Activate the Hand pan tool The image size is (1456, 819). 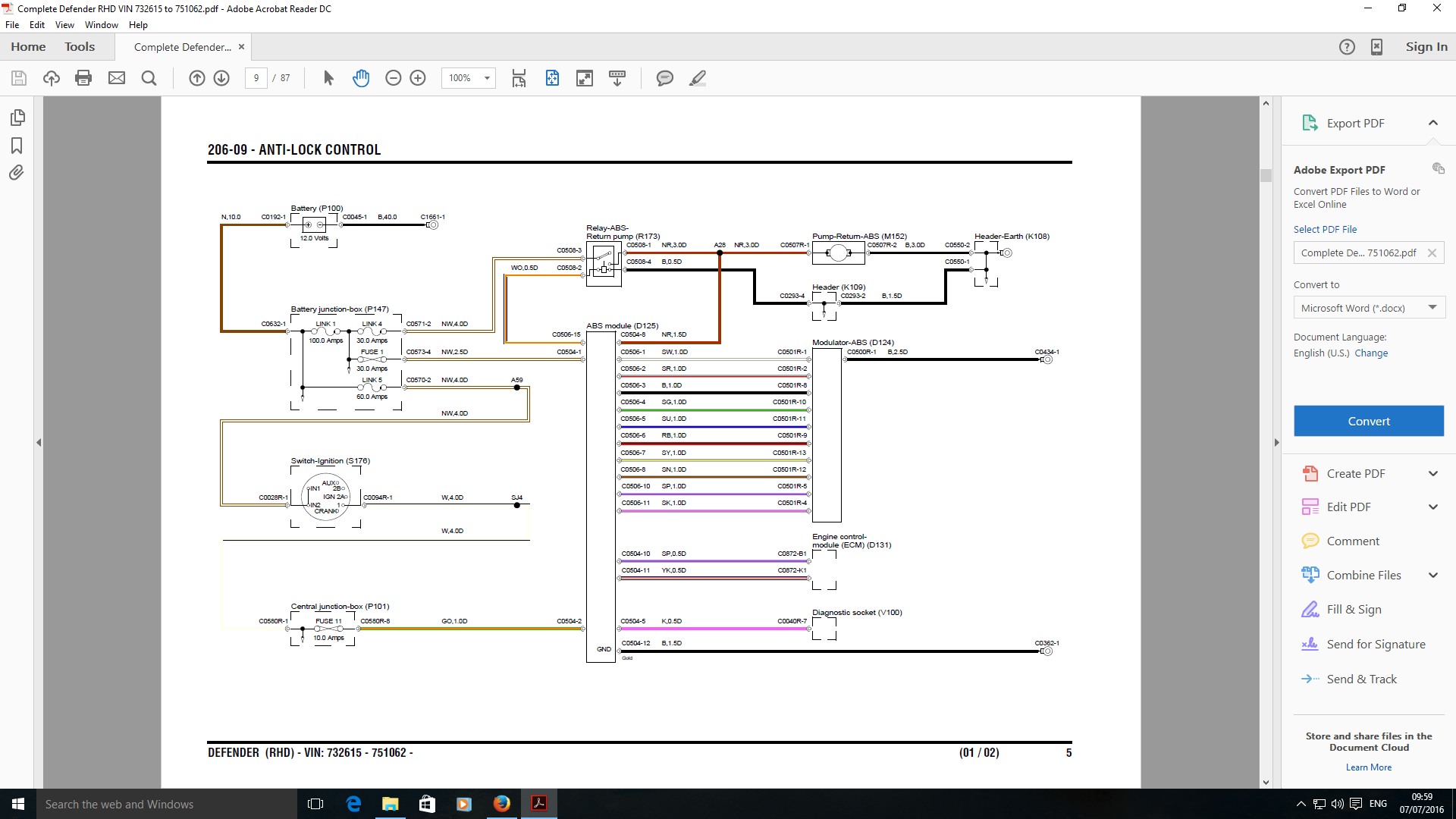(361, 78)
